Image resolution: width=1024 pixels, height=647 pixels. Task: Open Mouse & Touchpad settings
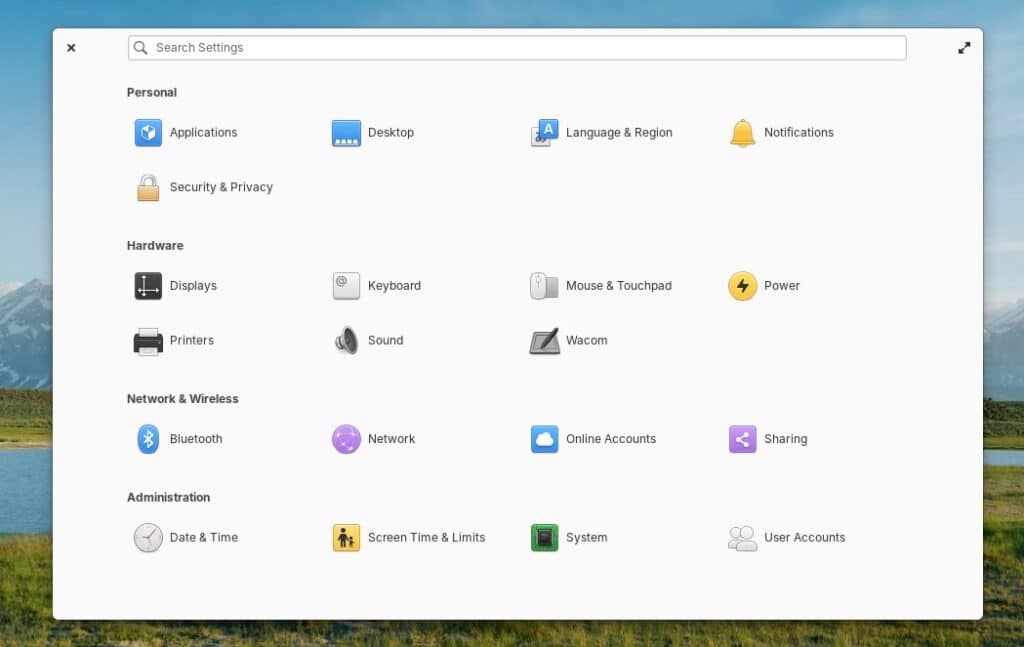(600, 285)
